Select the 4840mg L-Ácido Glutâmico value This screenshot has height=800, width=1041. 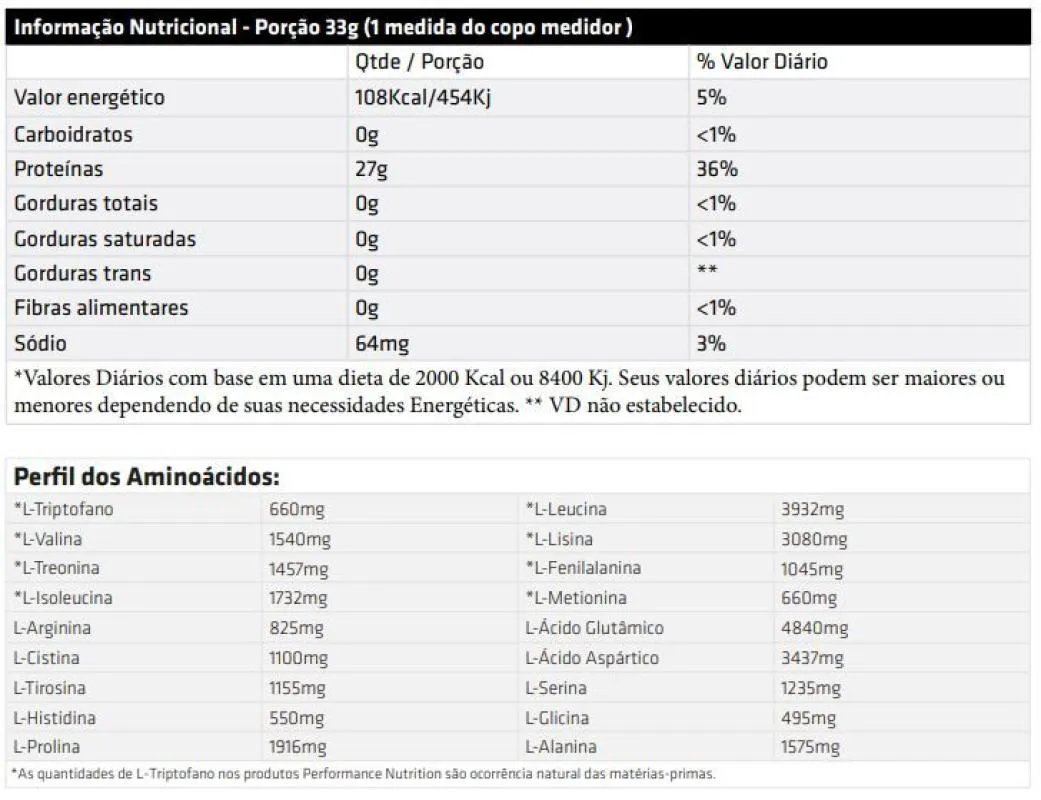point(815,628)
